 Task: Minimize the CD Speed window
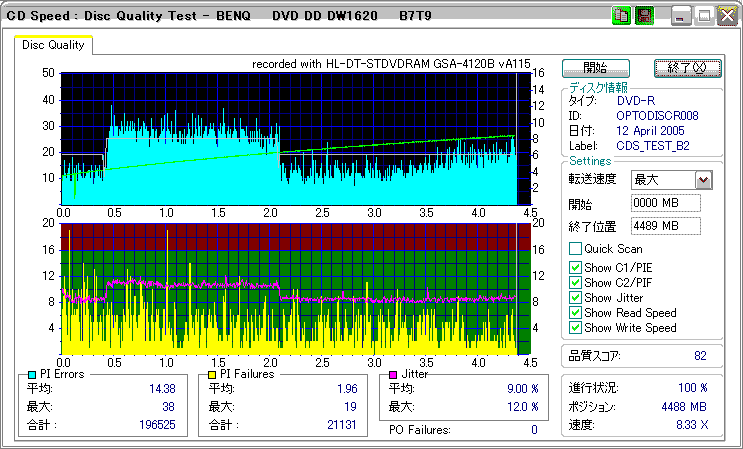681,16
